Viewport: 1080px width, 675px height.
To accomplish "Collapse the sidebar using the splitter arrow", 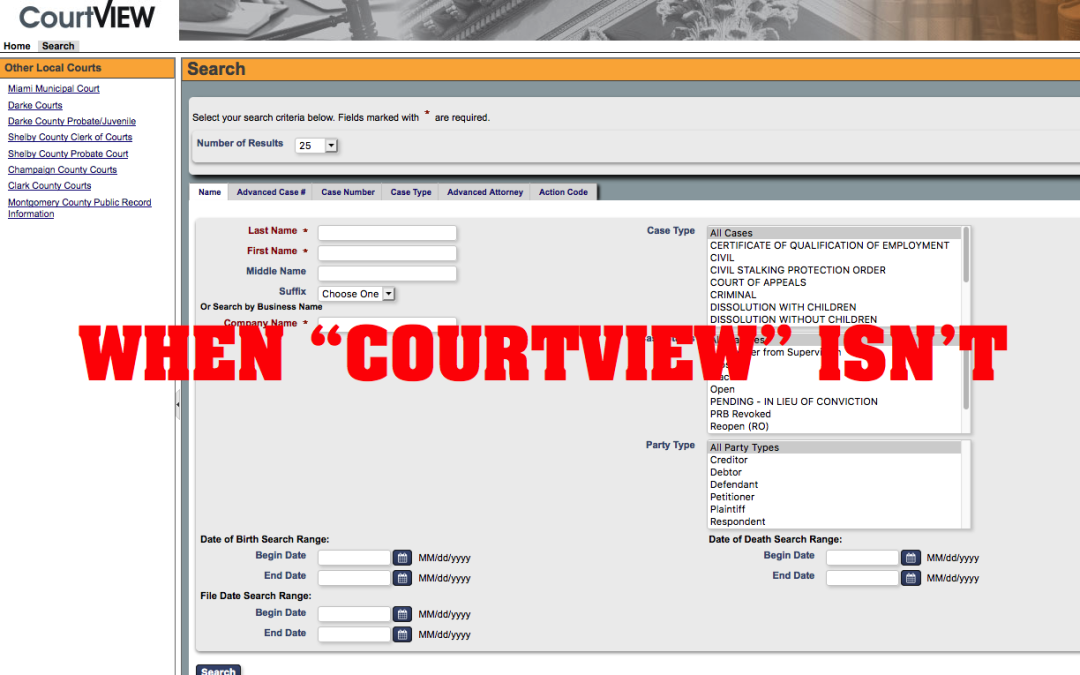I will [178, 404].
